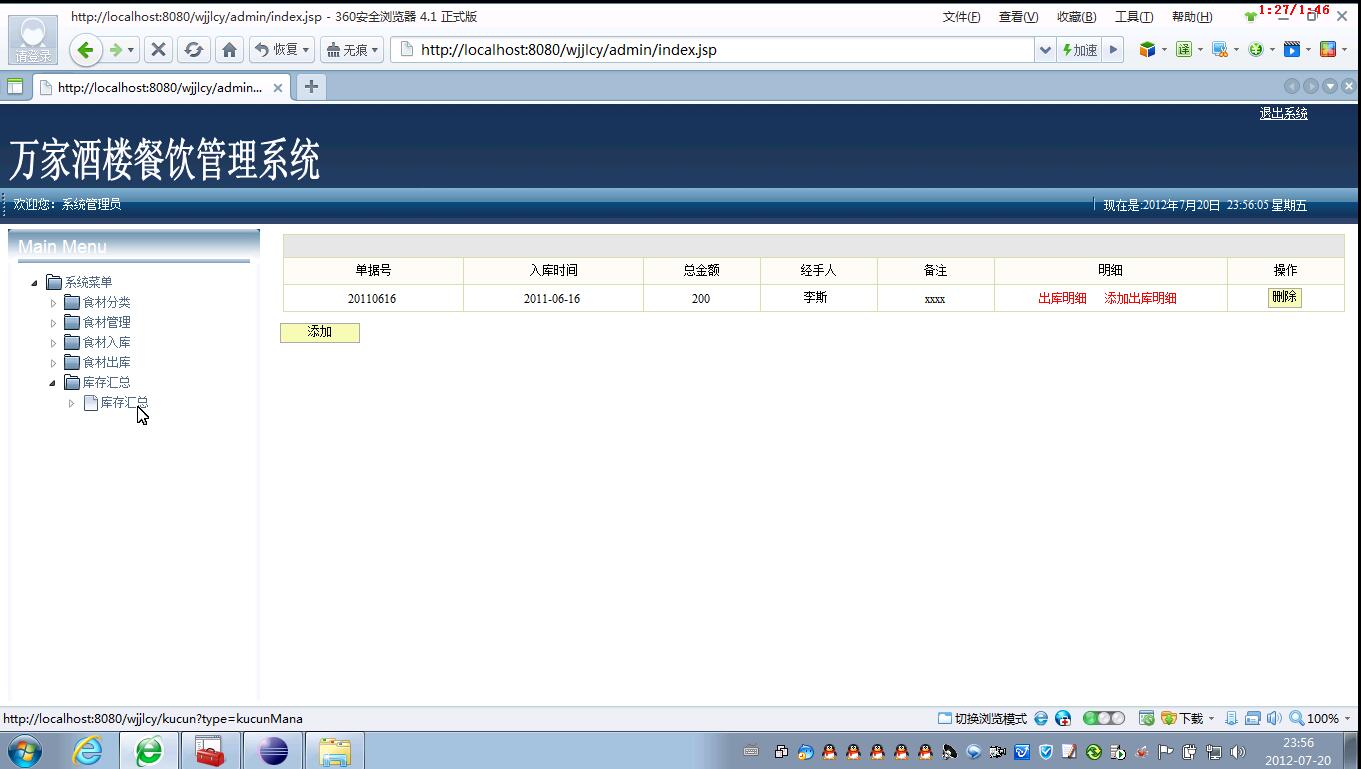The image size is (1361, 769).
Task: Close the localhost admin tab
Action: 278,88
